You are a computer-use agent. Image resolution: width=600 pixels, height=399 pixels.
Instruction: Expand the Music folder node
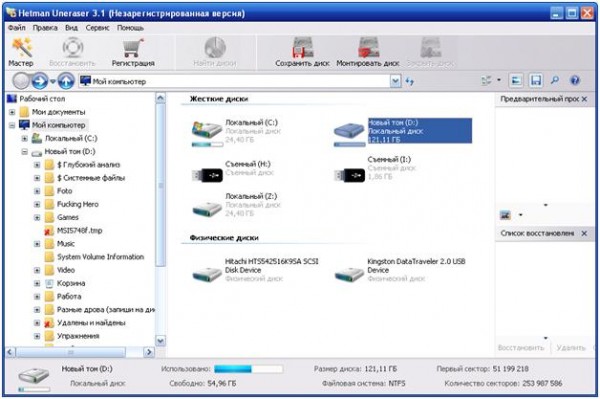click(x=37, y=244)
